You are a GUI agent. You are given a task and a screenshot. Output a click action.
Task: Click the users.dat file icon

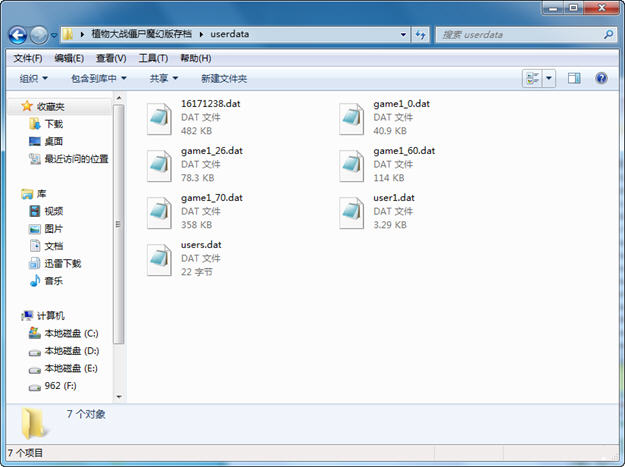[x=159, y=260]
